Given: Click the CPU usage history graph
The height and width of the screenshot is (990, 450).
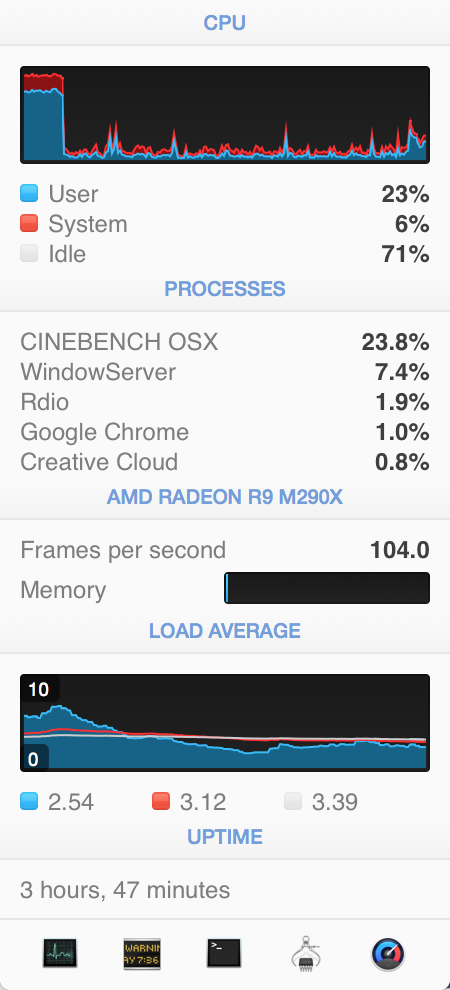Looking at the screenshot, I should 225,115.
